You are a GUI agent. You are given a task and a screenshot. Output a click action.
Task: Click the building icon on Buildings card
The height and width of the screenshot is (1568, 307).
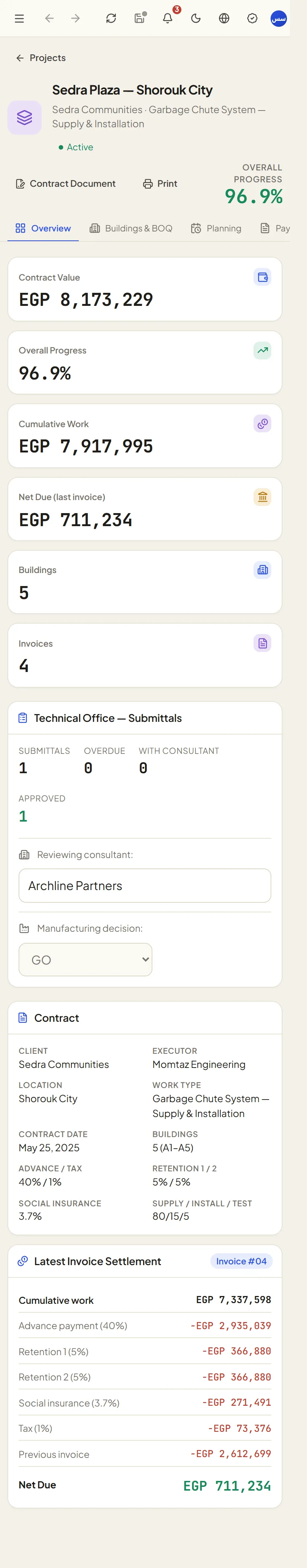(x=263, y=570)
